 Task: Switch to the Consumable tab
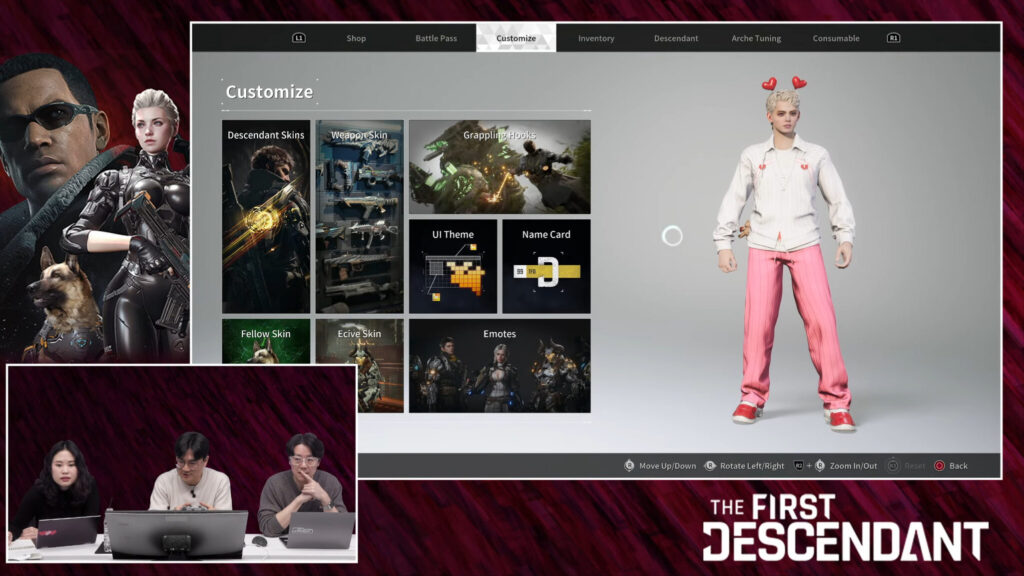coord(836,38)
